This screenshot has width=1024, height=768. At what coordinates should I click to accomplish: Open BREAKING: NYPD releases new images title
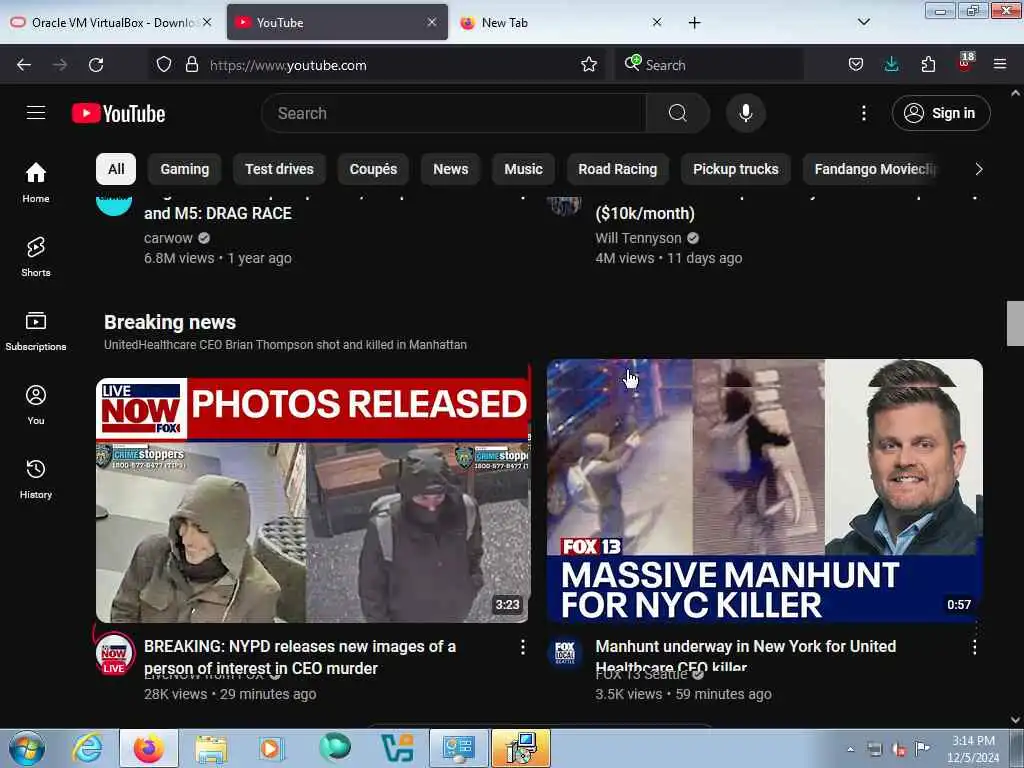[x=300, y=657]
